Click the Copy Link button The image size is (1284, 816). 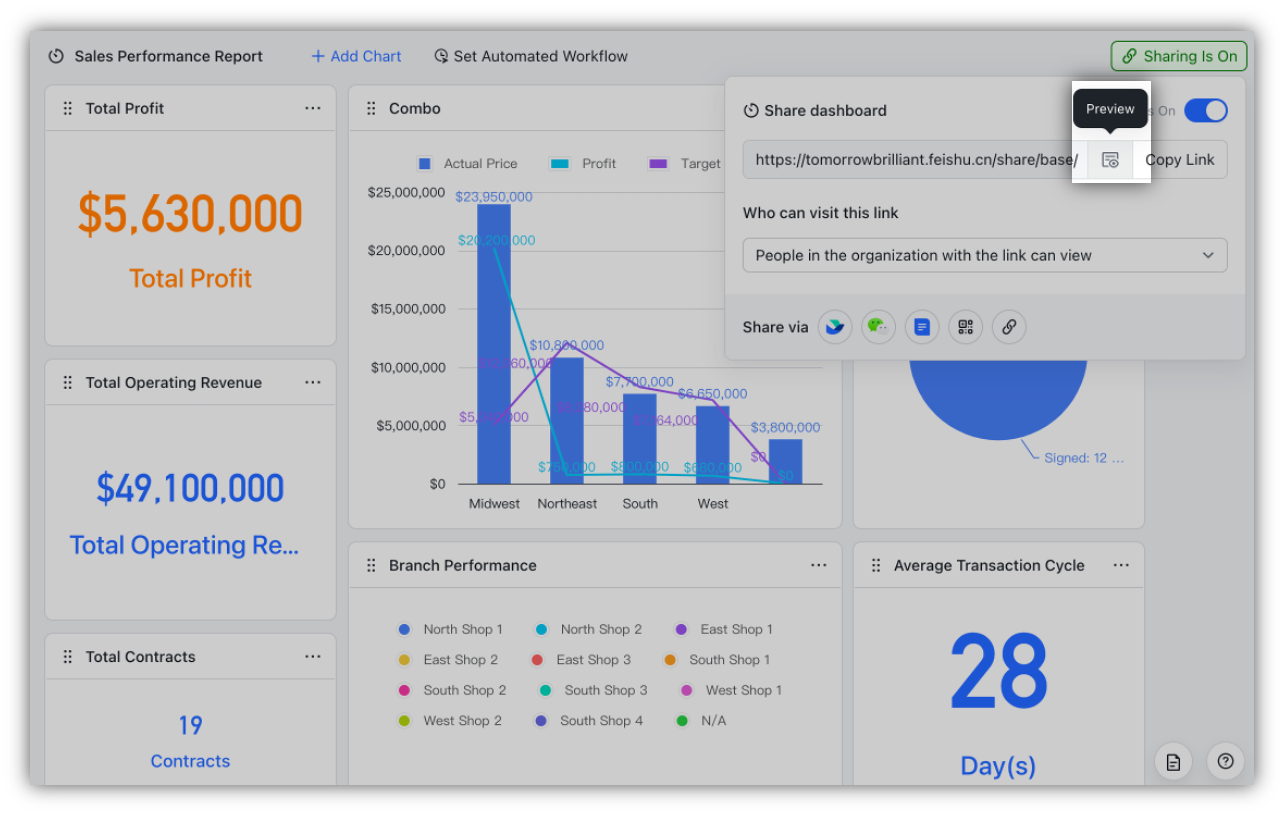point(1180,160)
